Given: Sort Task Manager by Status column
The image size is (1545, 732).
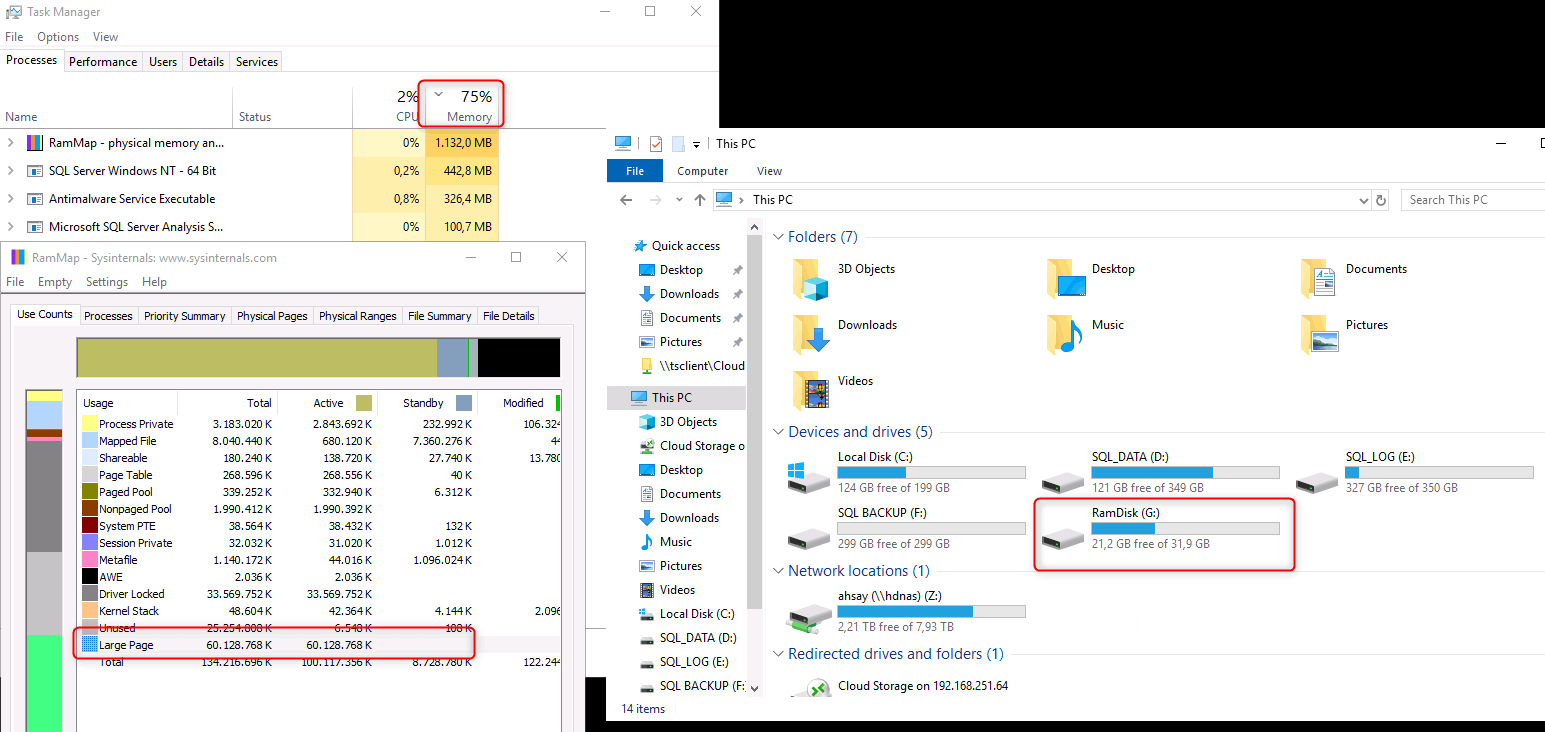Looking at the screenshot, I should [292, 106].
